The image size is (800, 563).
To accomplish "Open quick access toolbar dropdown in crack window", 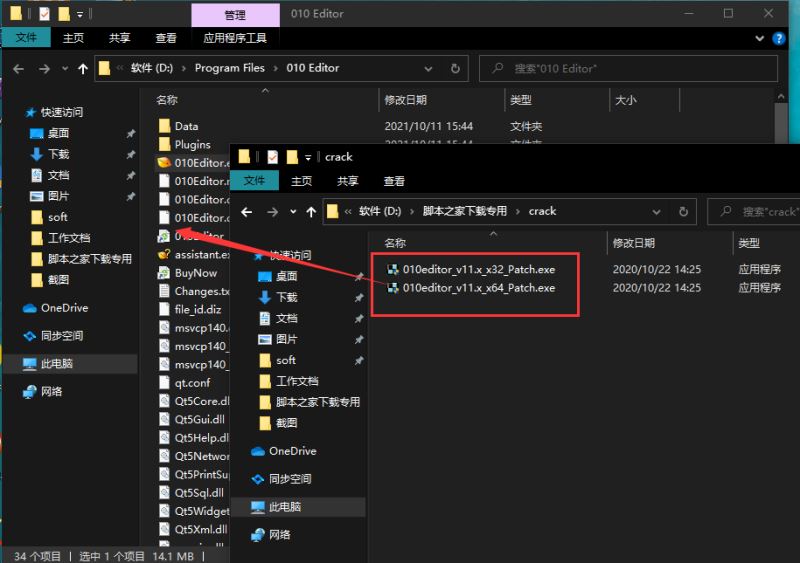I will coord(308,158).
